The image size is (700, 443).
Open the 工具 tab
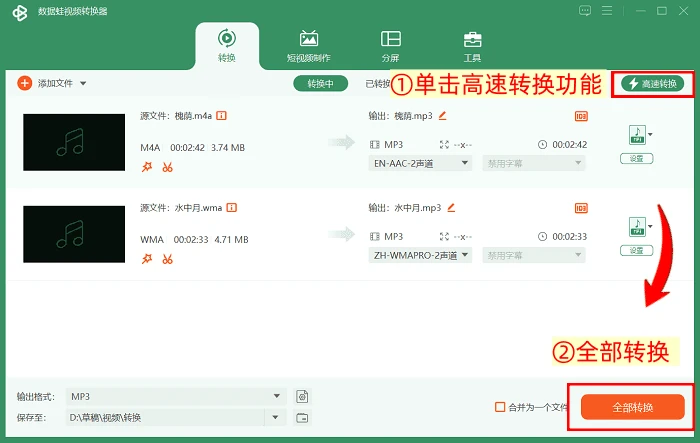click(472, 46)
